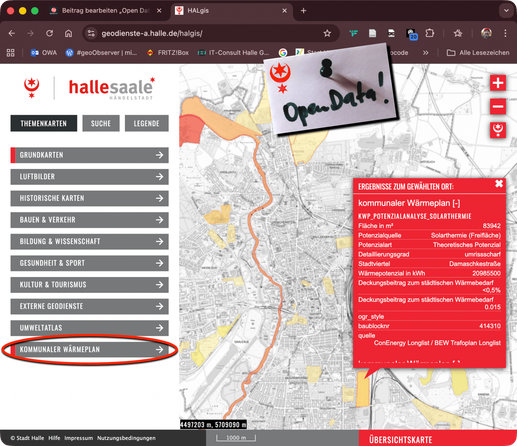Open the Impressum footer link
The width and height of the screenshot is (517, 446).
[78, 438]
